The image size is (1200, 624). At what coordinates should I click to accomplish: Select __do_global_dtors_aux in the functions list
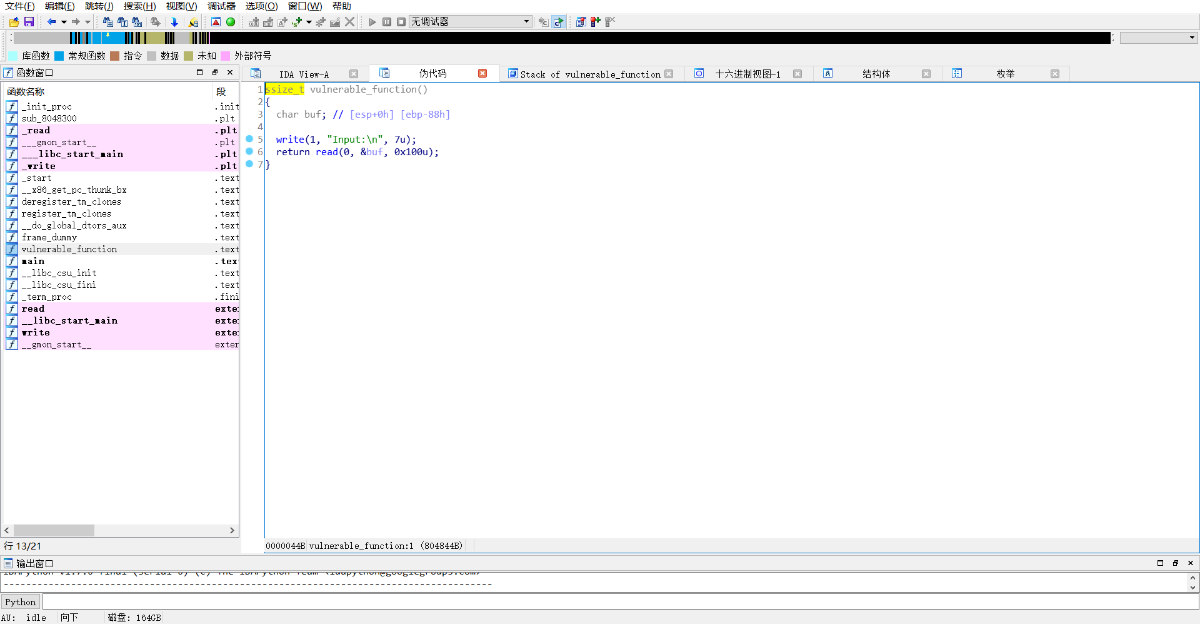pyautogui.click(x=120, y=225)
